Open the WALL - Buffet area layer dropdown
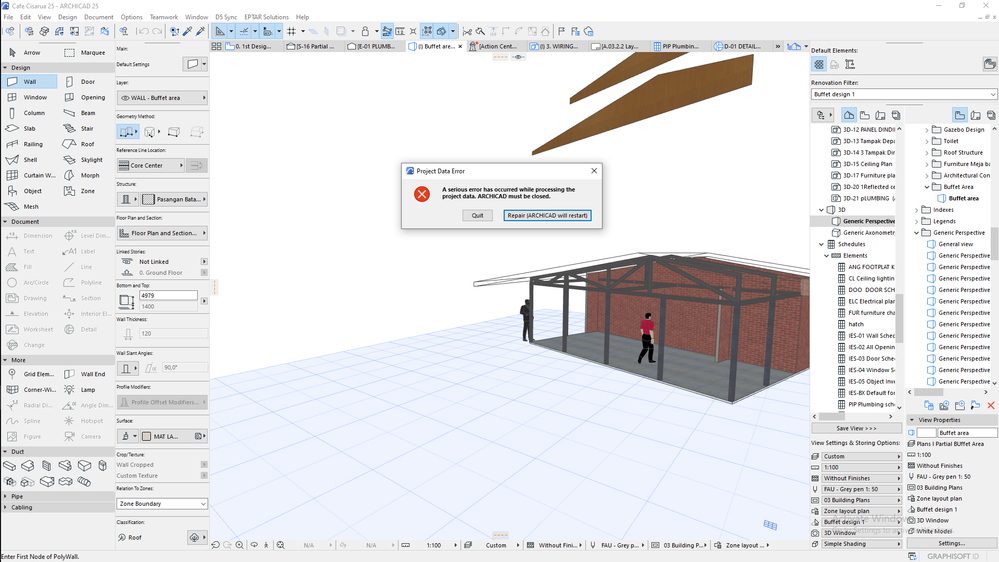This screenshot has width=999, height=562. (162, 98)
